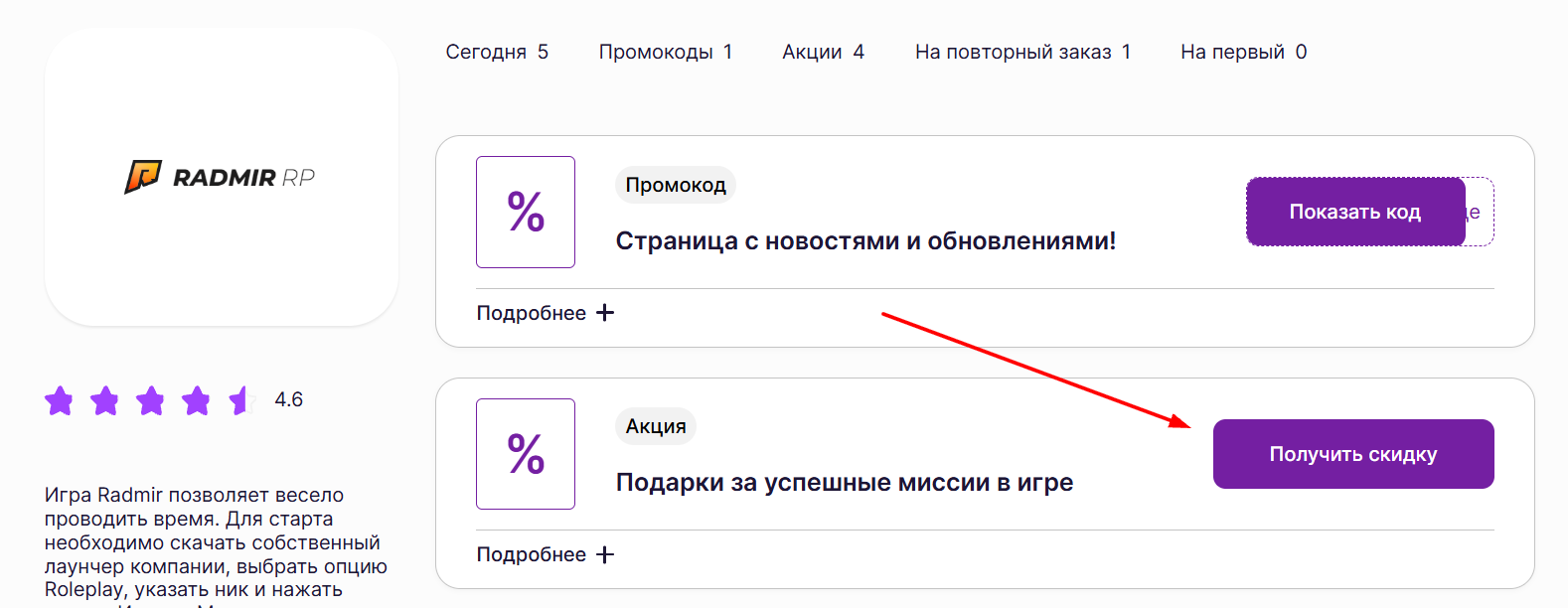Click the percent icon on the promo code card
Image resolution: width=1568 pixels, height=608 pixels.
[526, 212]
